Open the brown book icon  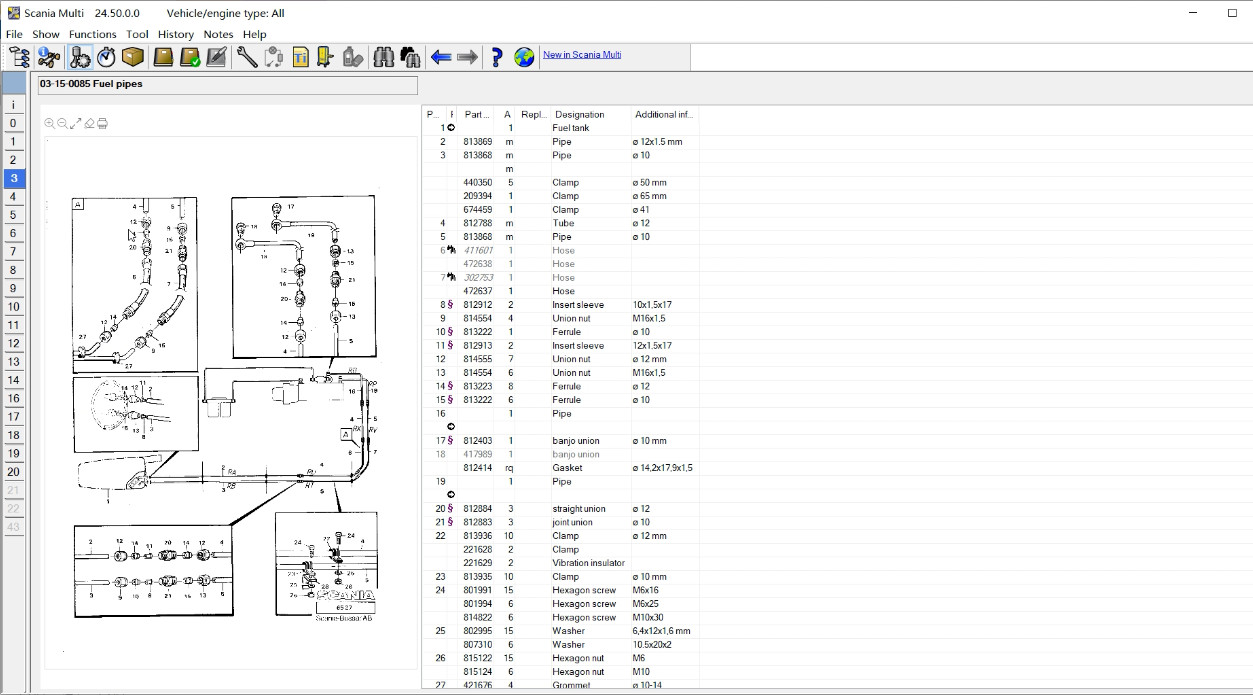(163, 57)
